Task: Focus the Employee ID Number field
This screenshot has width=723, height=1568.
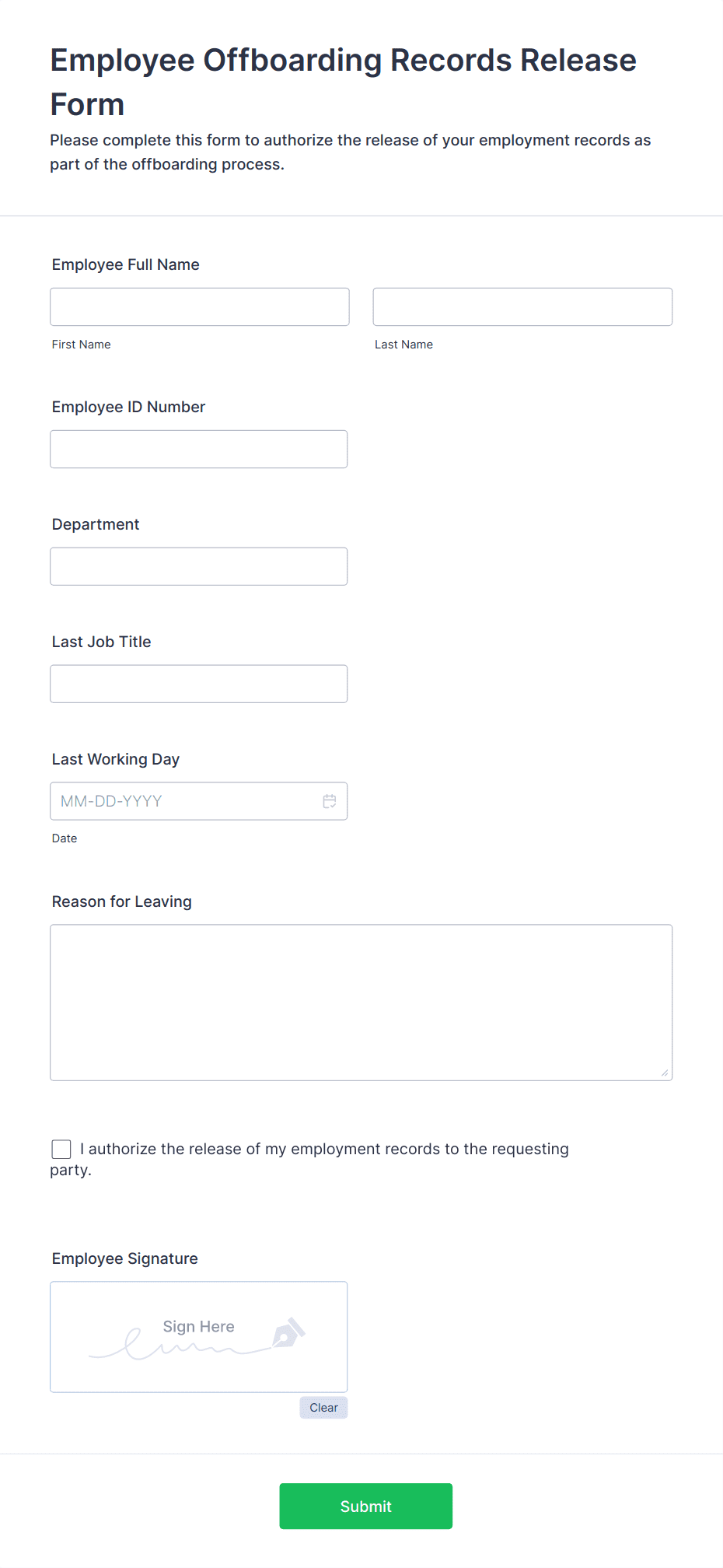Action: 199,449
